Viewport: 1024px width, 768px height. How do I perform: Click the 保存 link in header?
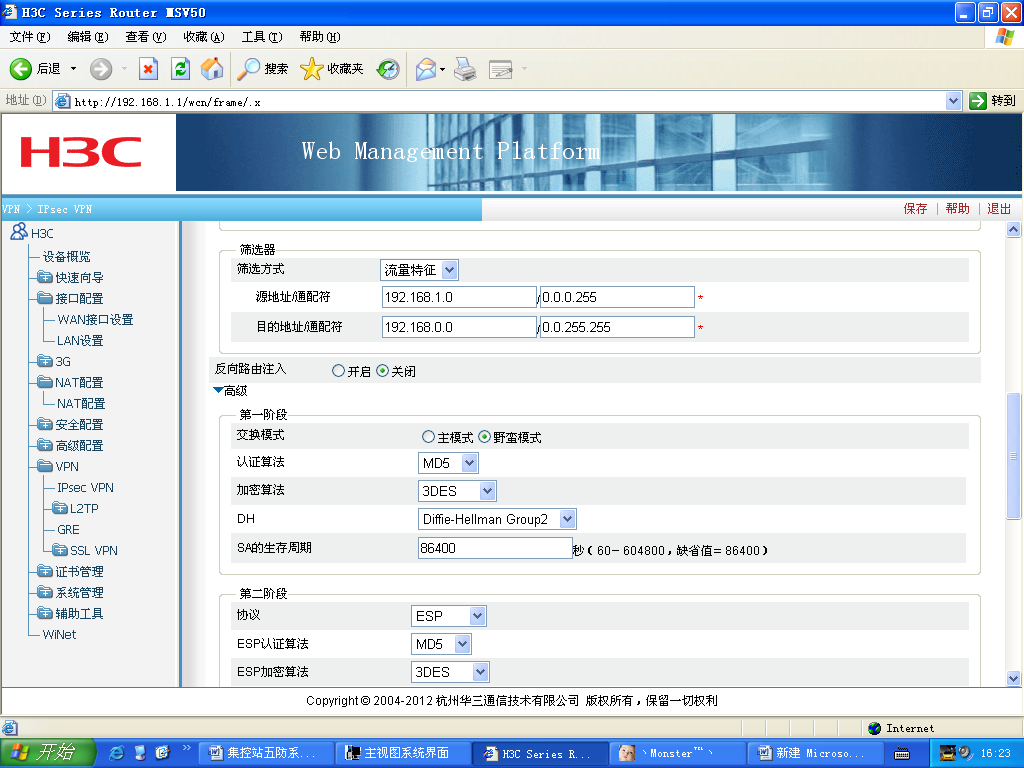point(915,209)
